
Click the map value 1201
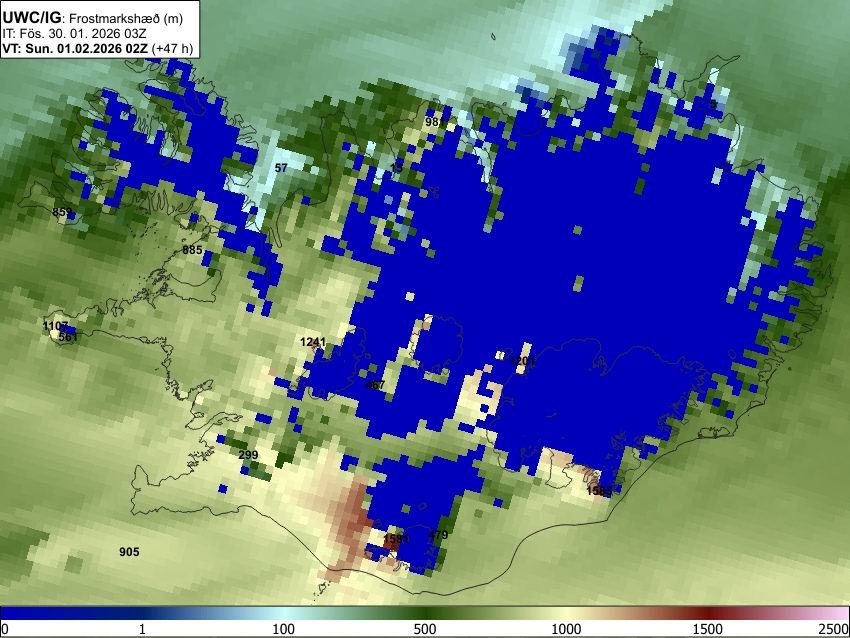pos(523,361)
